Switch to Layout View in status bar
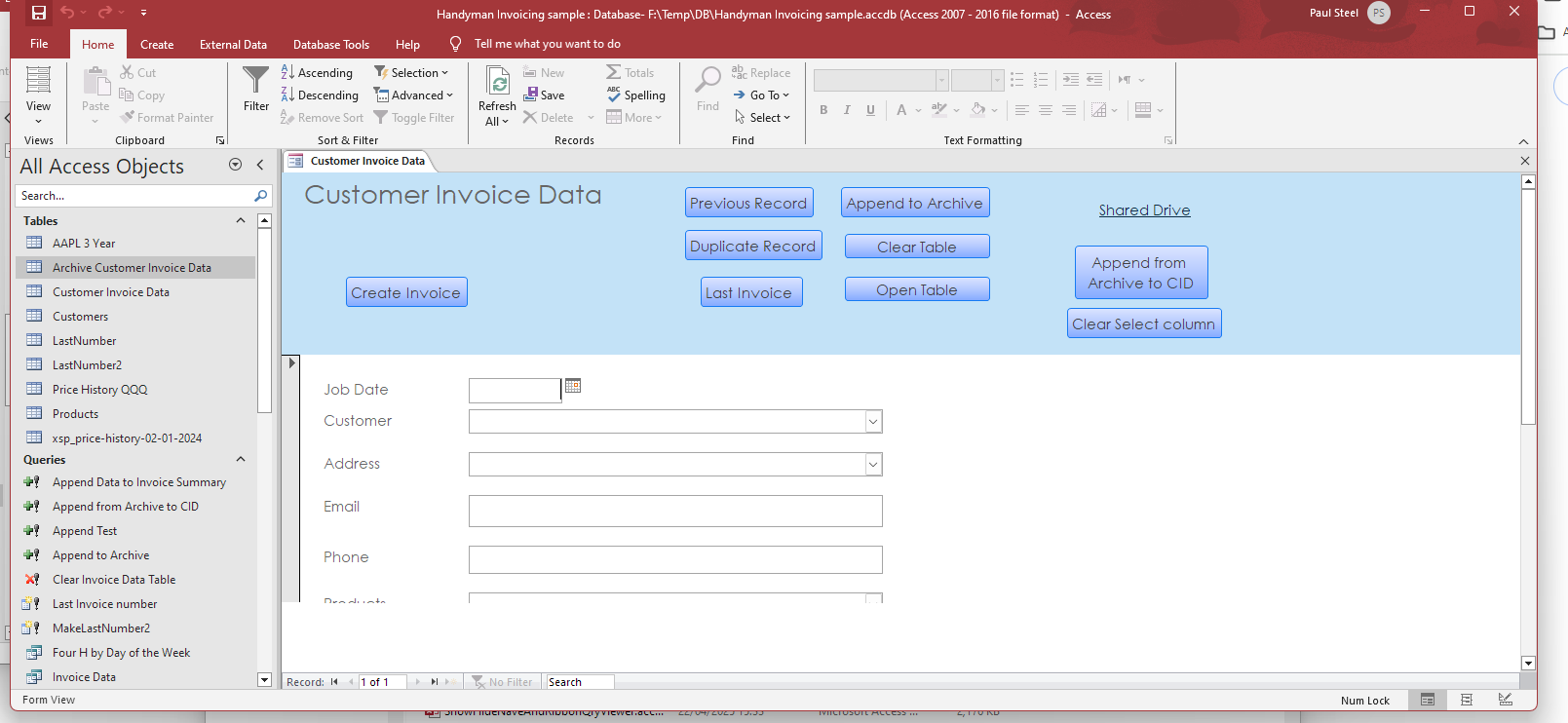The width and height of the screenshot is (1568, 723). point(1467,700)
